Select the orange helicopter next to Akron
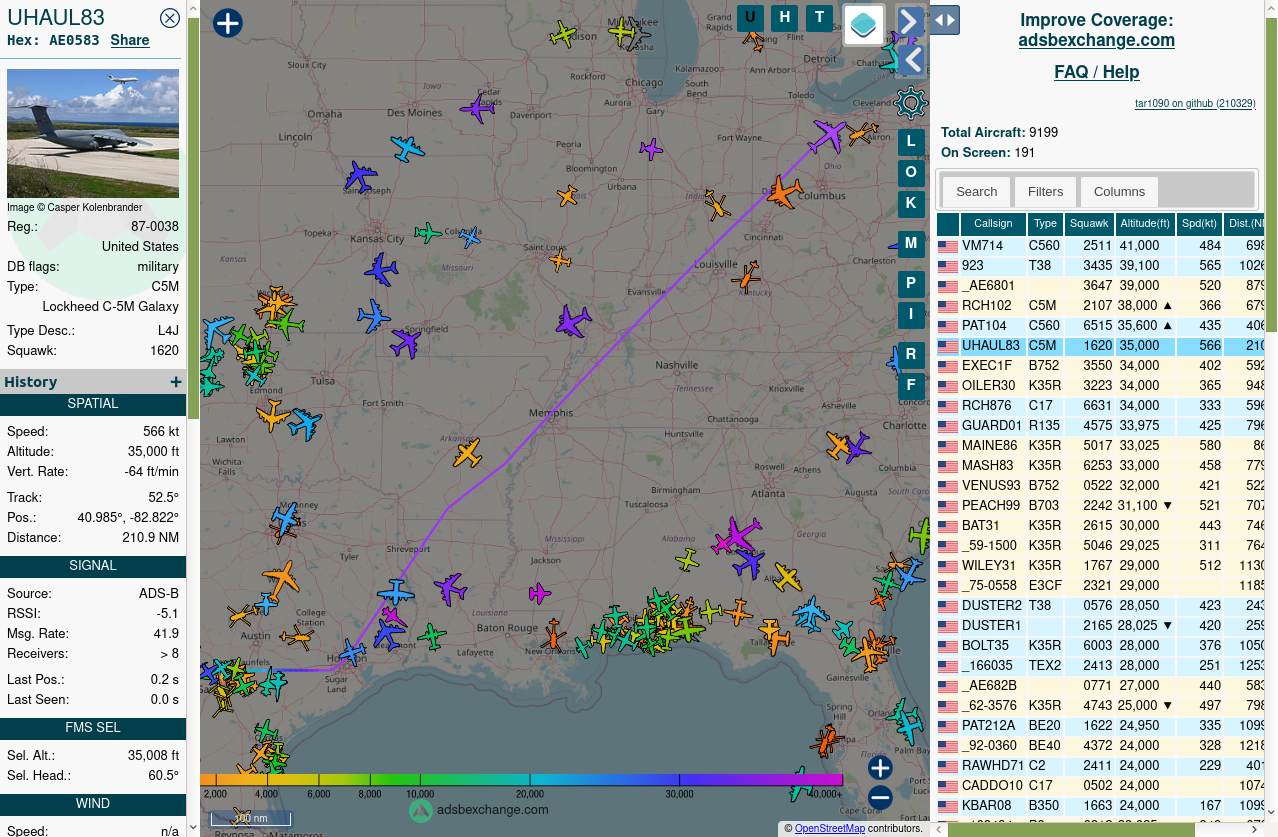Viewport: 1278px width, 837px height. coord(862,132)
